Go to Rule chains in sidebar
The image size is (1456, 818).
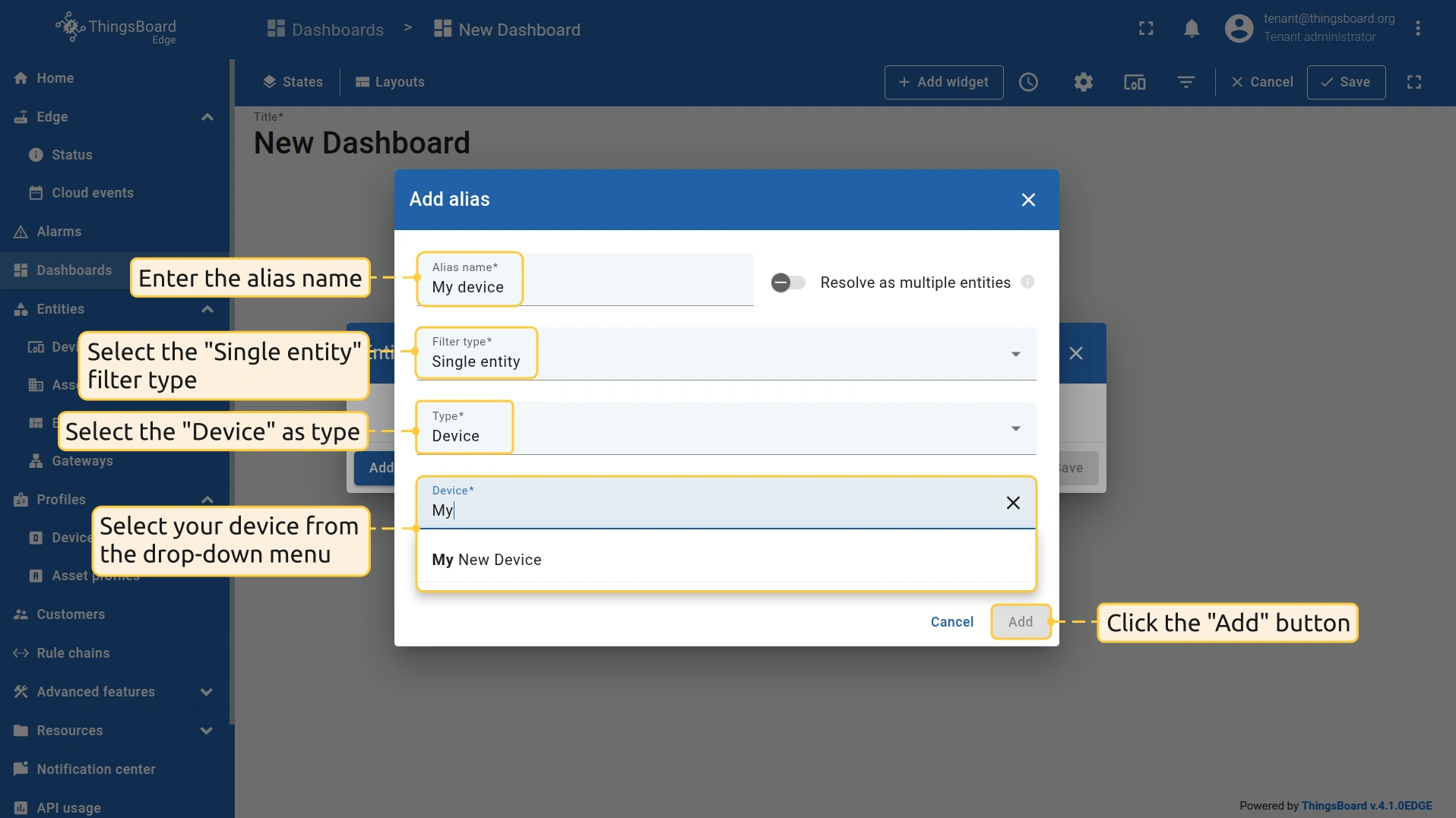[x=73, y=653]
